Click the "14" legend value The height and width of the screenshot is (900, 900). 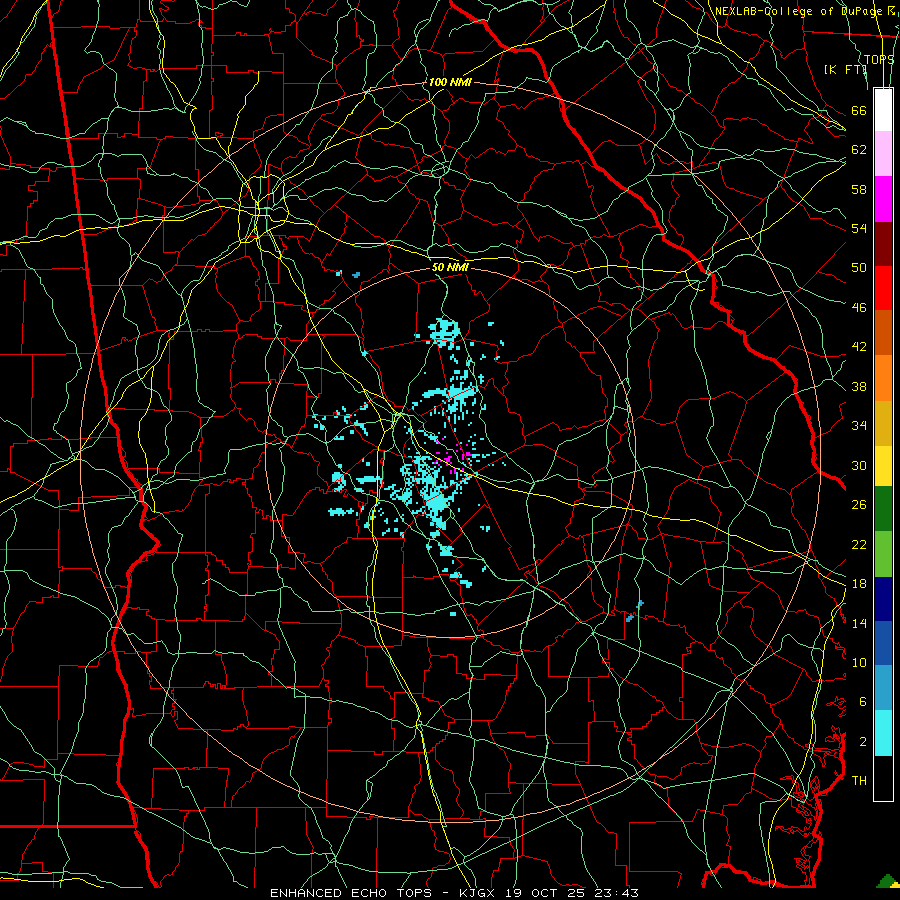[859, 623]
